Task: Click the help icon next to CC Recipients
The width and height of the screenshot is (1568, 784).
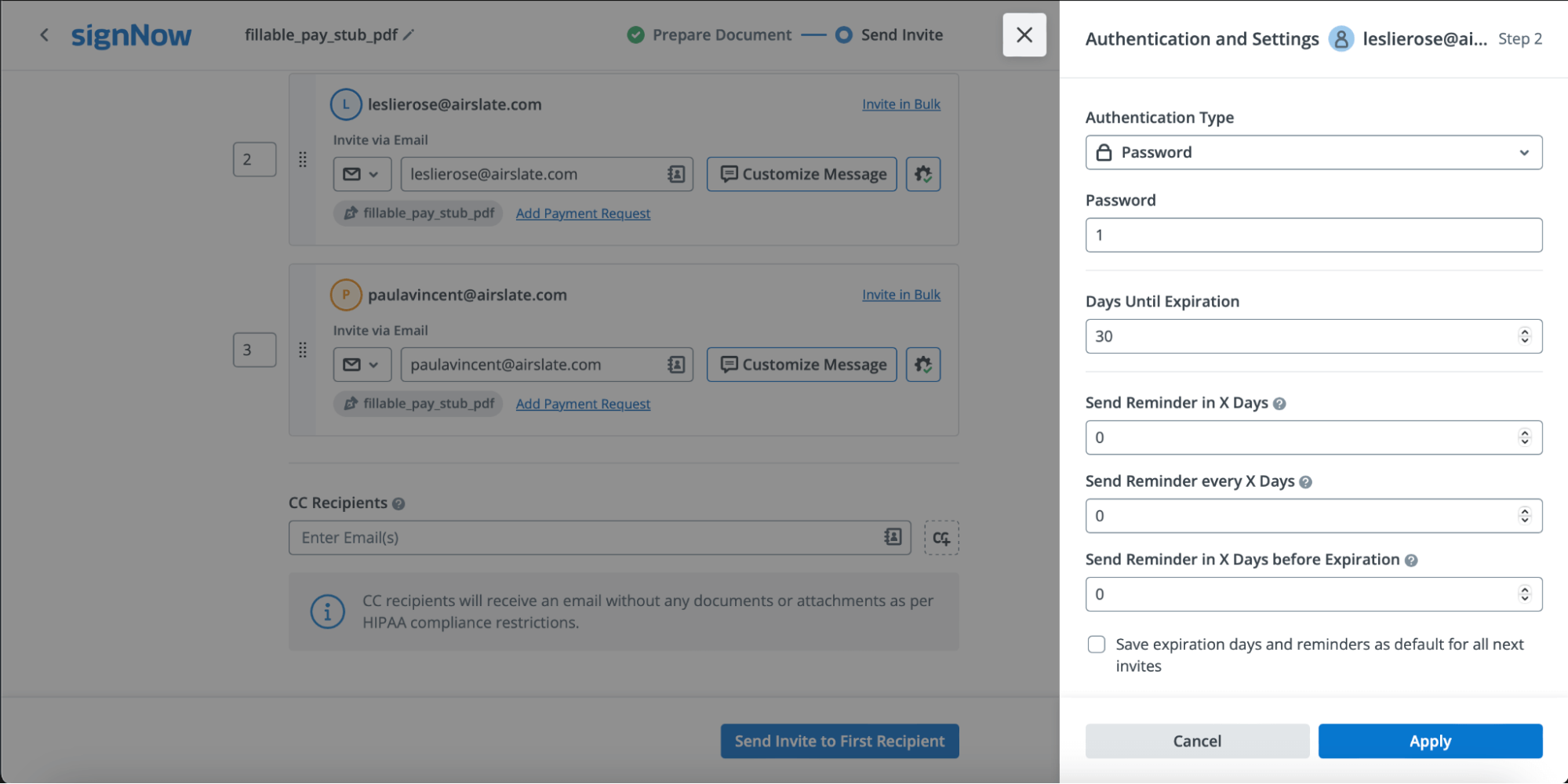Action: pos(399,503)
